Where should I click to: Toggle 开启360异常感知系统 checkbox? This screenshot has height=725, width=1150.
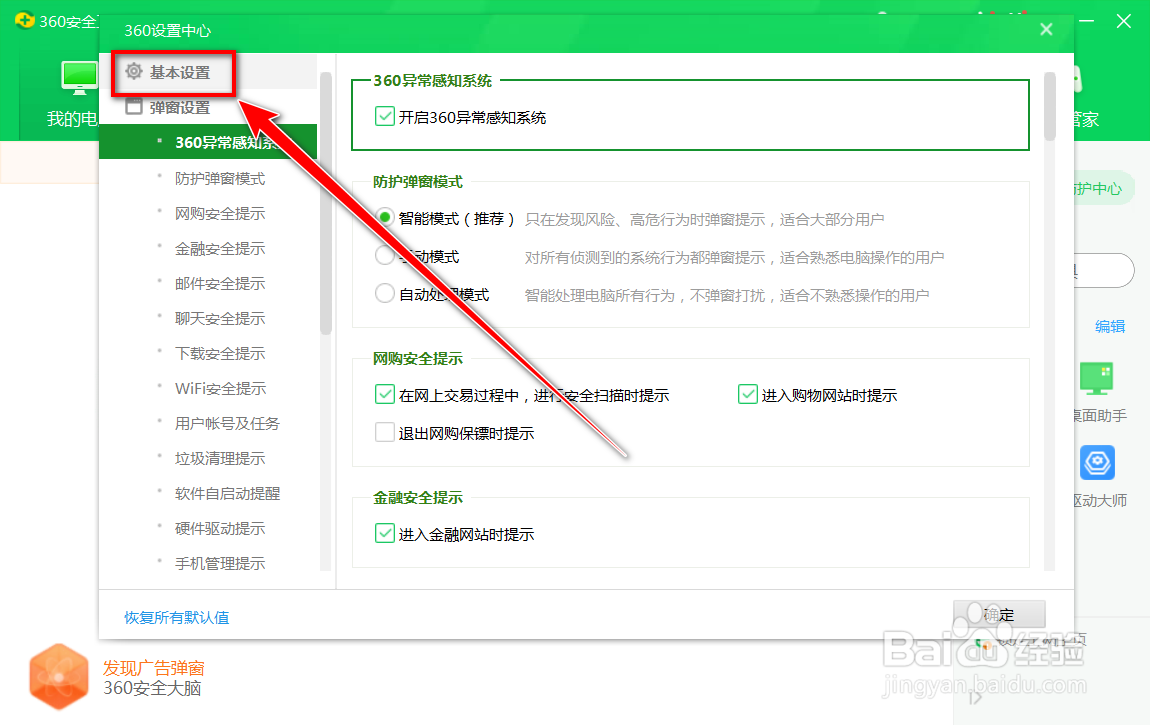(x=385, y=117)
